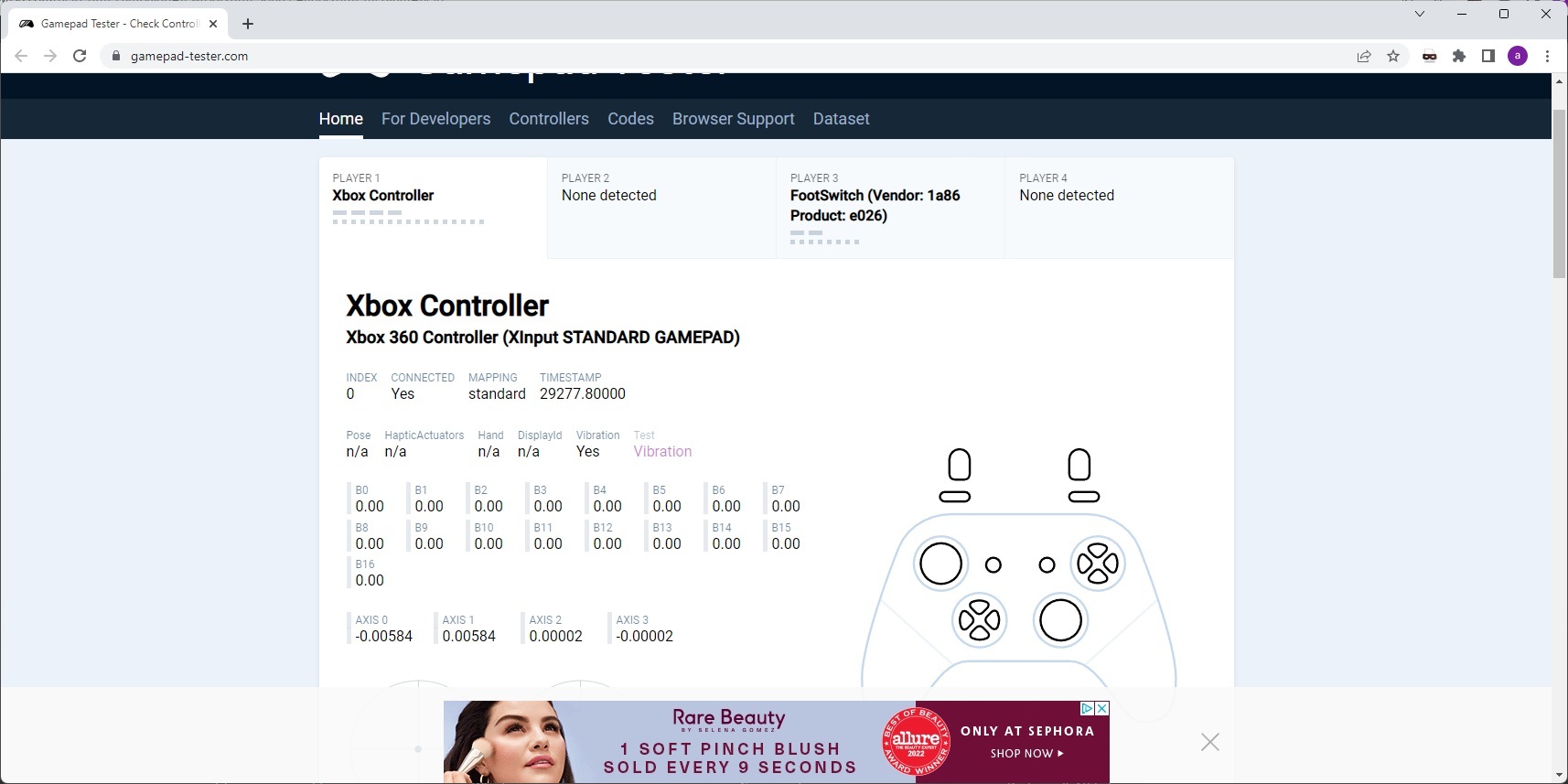Image resolution: width=1568 pixels, height=784 pixels.
Task: Click AXIS 3 value -0.00002
Action: (x=645, y=637)
